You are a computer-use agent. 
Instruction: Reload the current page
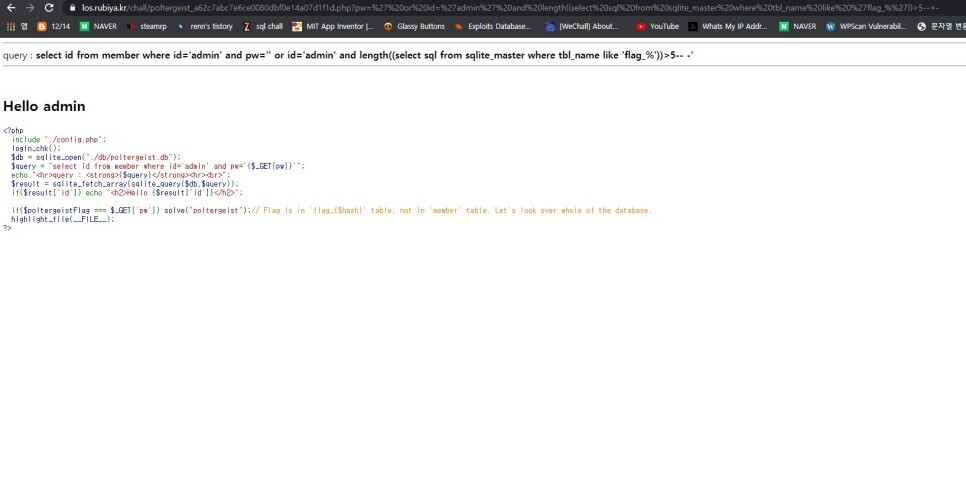49,8
